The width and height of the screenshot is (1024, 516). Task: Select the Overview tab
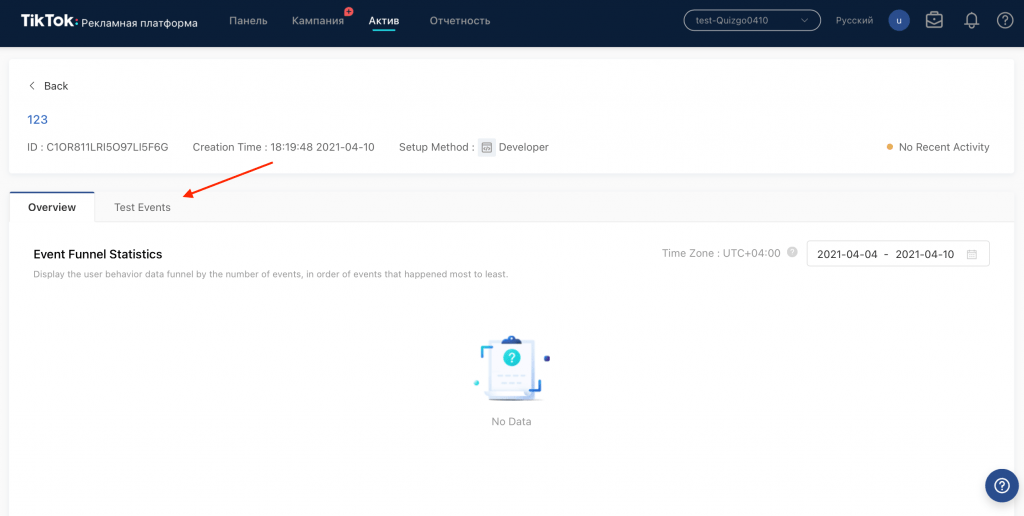click(x=52, y=207)
